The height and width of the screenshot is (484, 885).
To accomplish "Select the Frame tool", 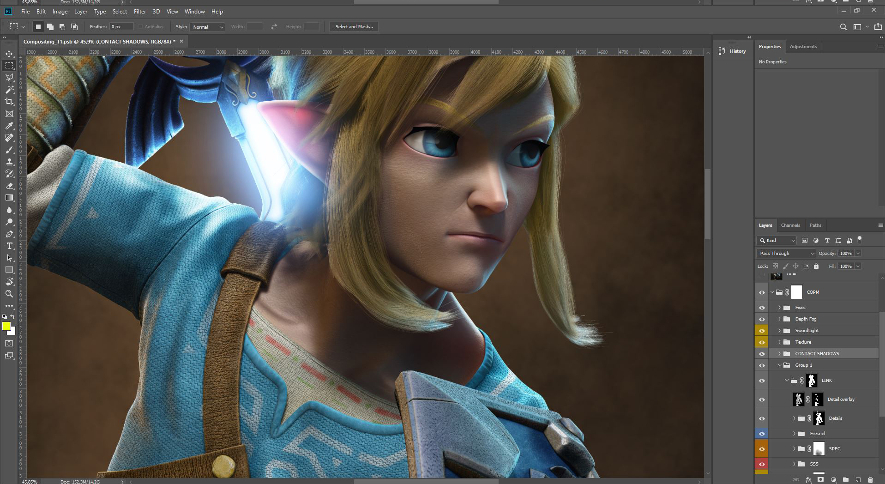I will click(9, 114).
